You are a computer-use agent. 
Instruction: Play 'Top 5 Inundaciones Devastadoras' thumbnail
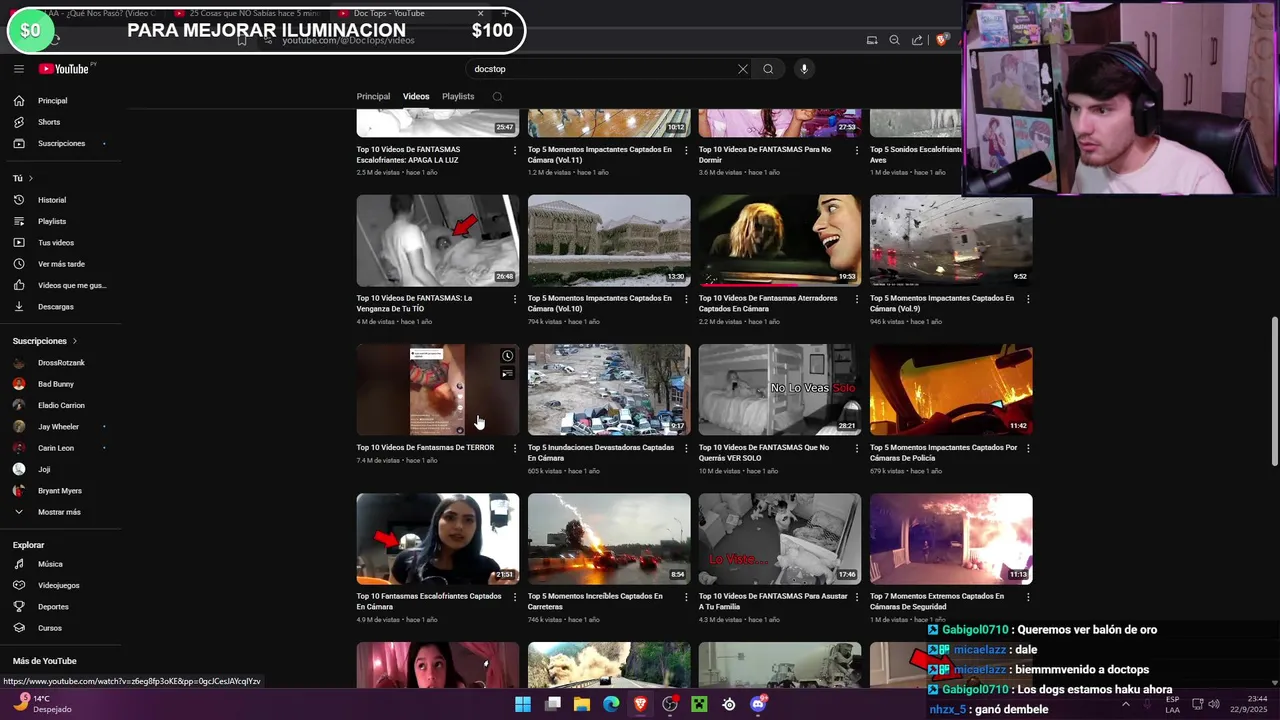pos(609,390)
